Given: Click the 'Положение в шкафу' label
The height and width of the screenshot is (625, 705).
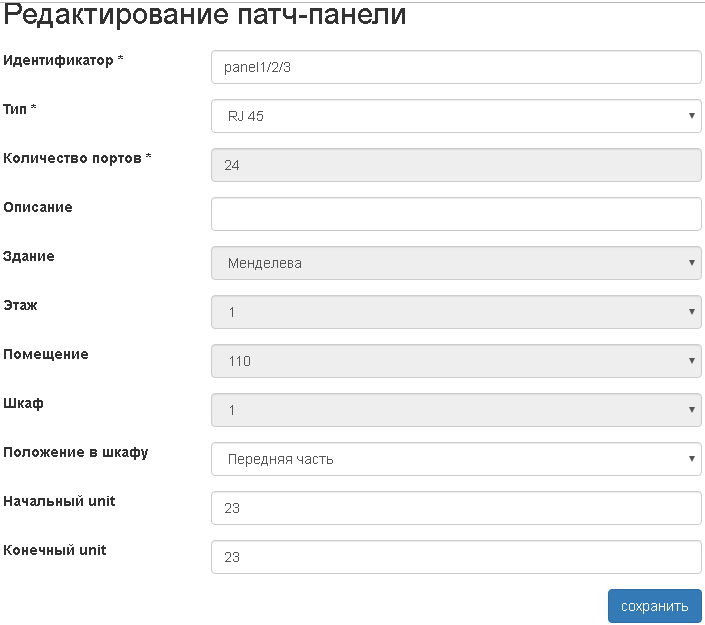Looking at the screenshot, I should click(x=76, y=452).
